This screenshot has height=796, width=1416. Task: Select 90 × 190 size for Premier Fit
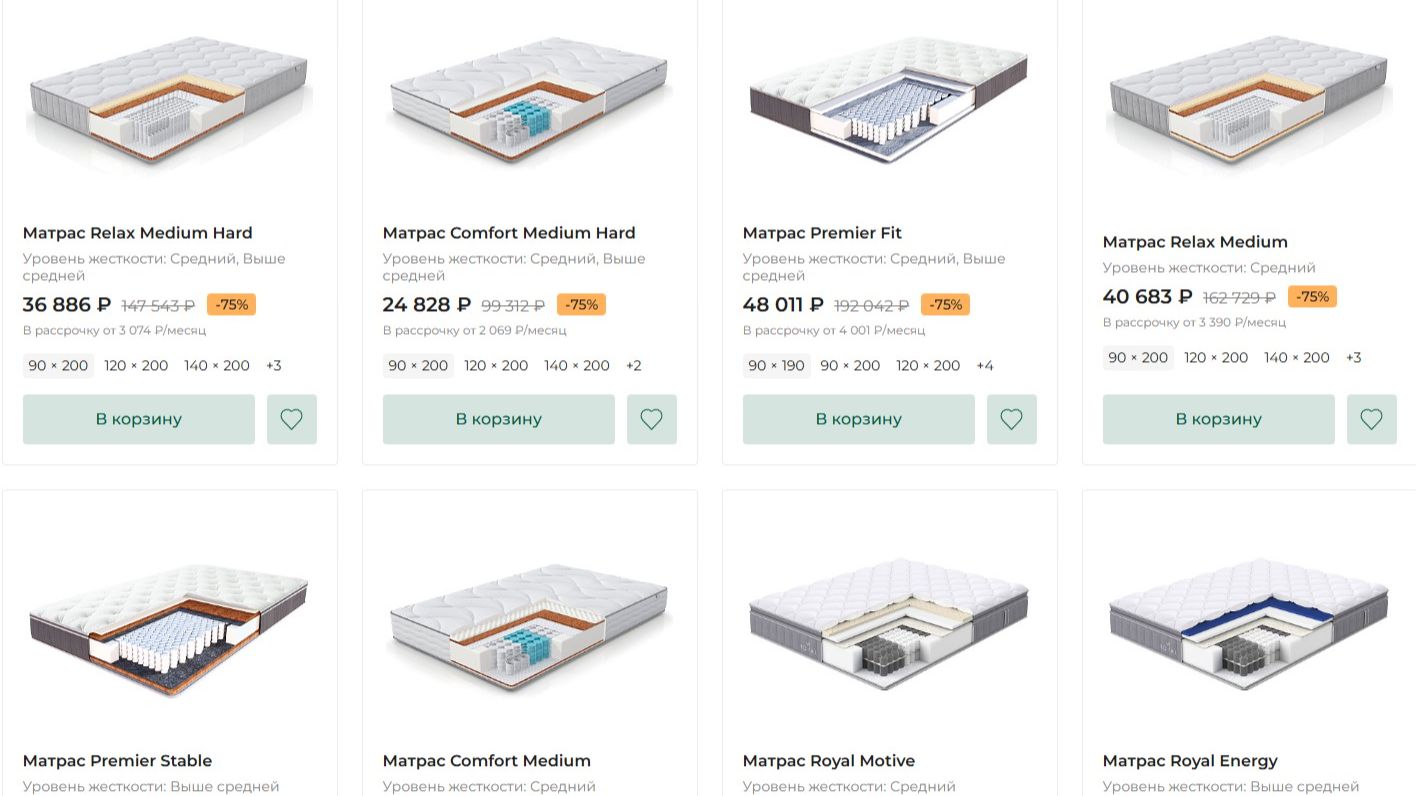[777, 366]
